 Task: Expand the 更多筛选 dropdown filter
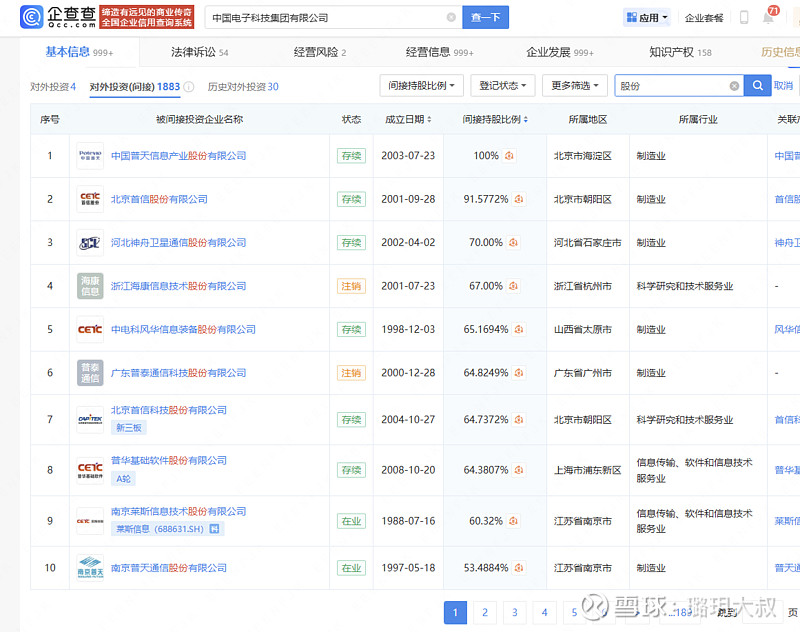coord(575,86)
